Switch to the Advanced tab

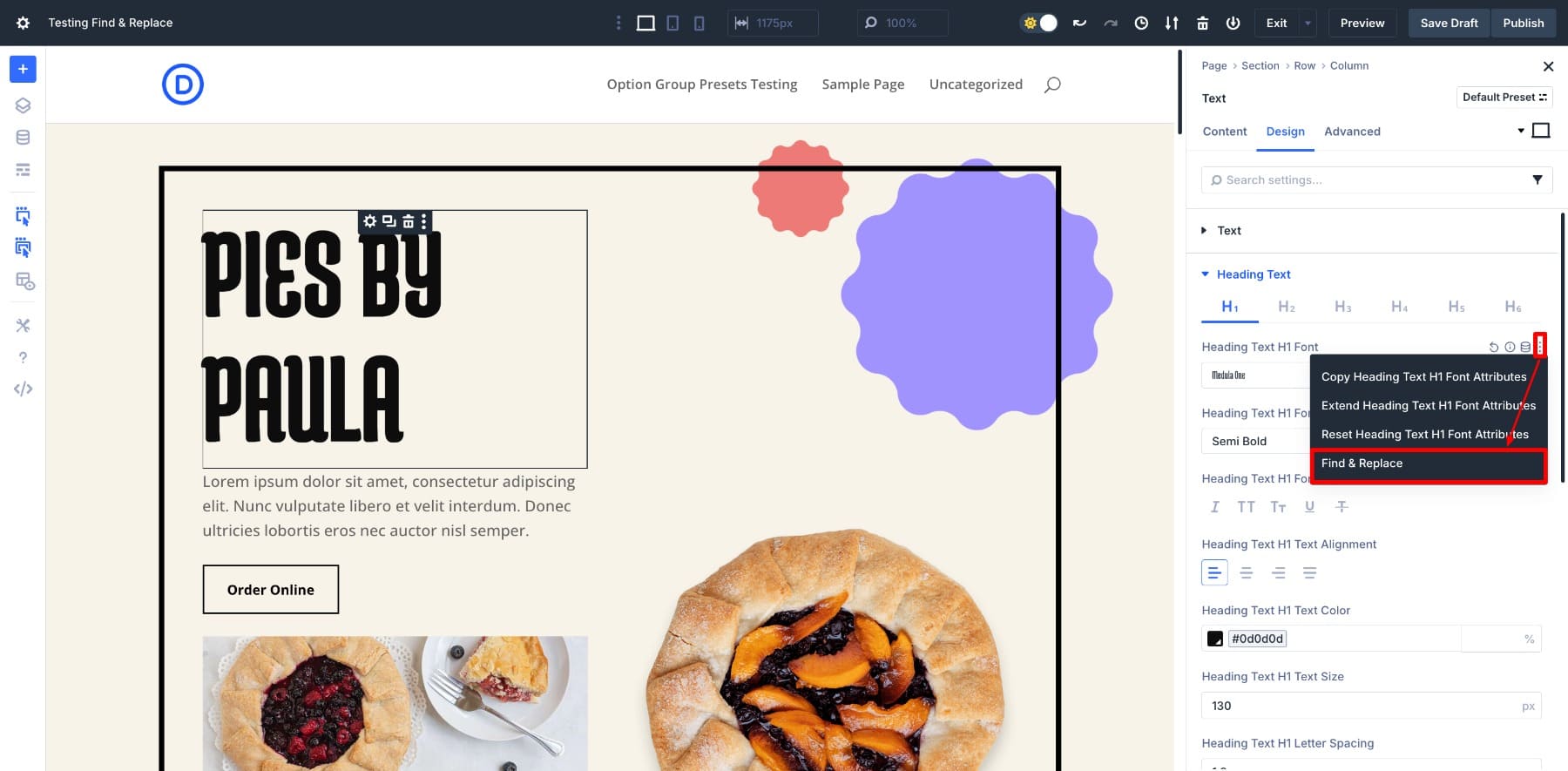(x=1352, y=132)
